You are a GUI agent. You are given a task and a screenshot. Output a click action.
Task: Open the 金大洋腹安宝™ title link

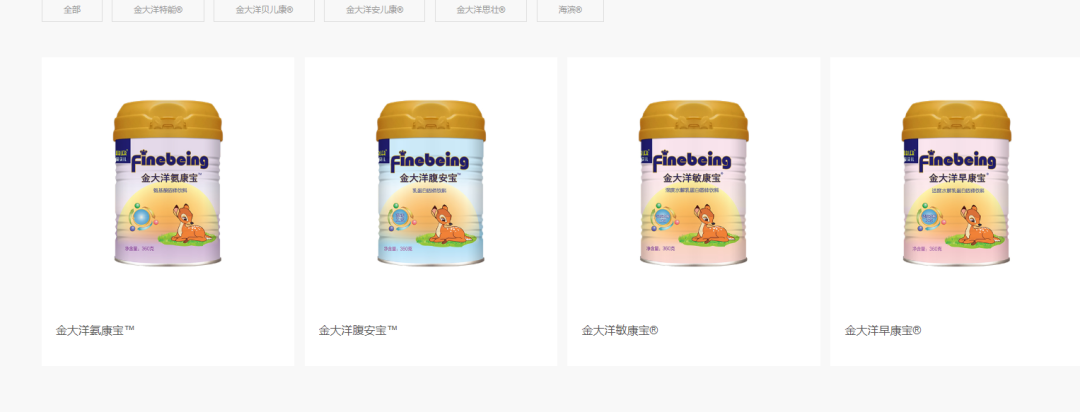[358, 330]
